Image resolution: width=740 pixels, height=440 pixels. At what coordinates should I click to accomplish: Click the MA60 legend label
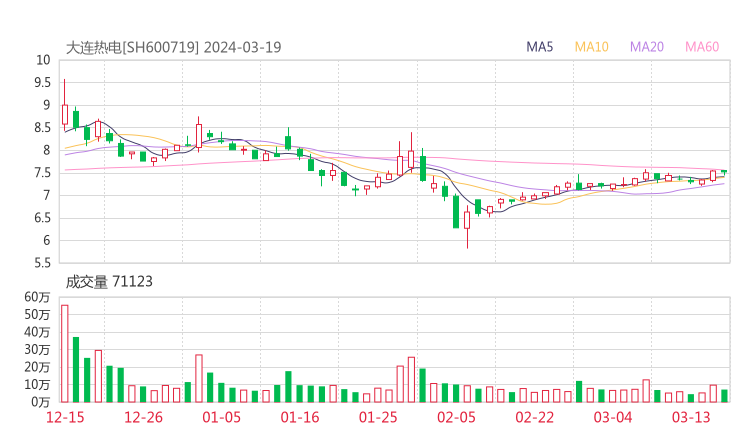coord(702,47)
